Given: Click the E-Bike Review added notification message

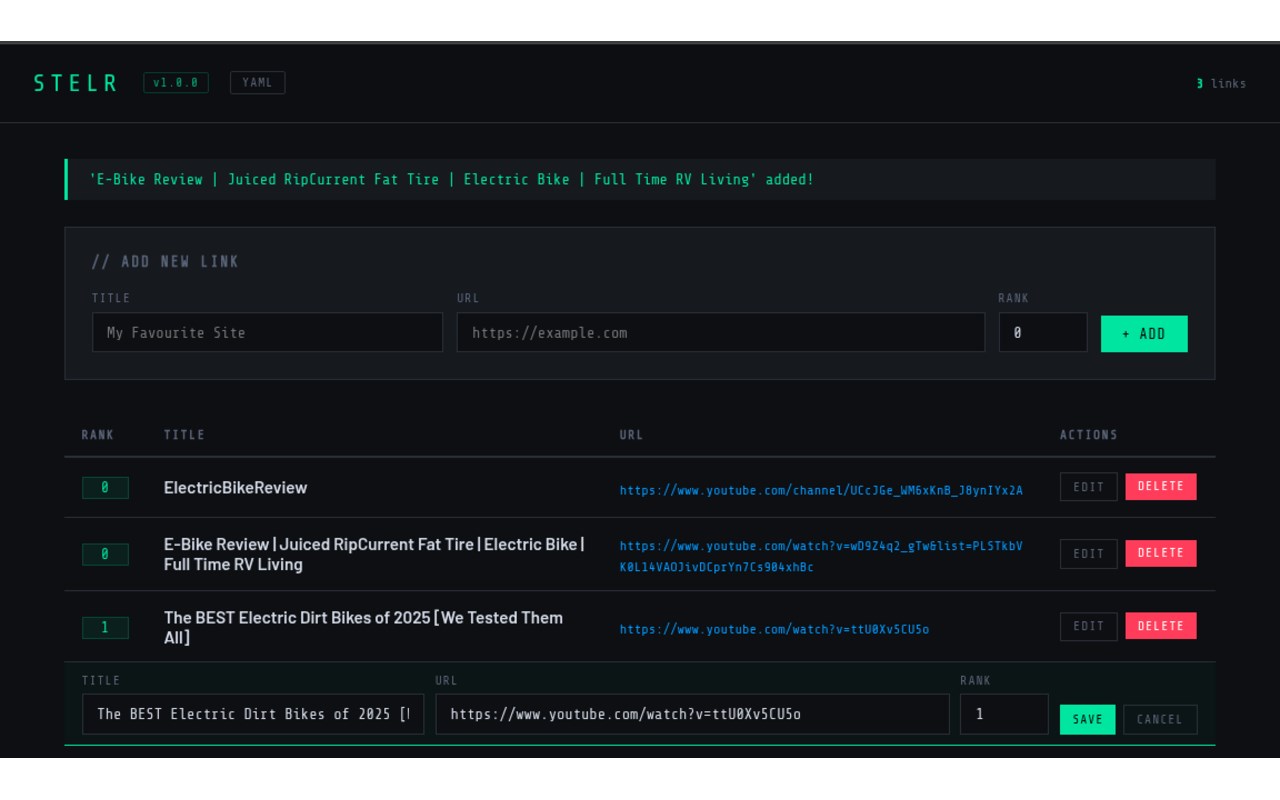Looking at the screenshot, I should coord(640,180).
